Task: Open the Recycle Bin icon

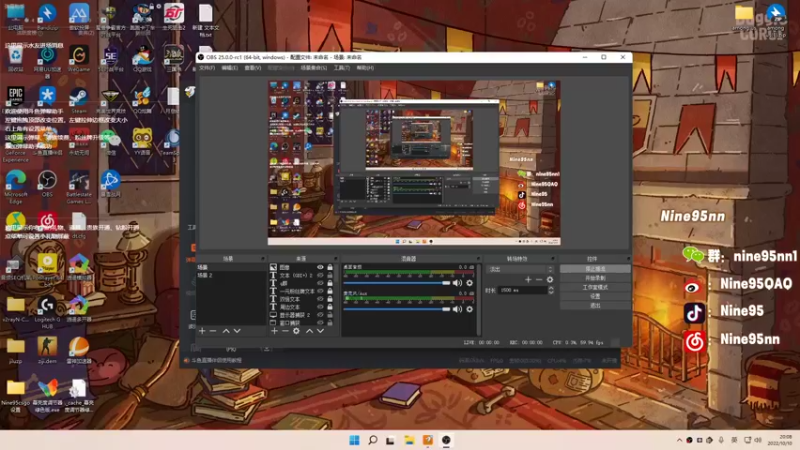Action: click(15, 58)
